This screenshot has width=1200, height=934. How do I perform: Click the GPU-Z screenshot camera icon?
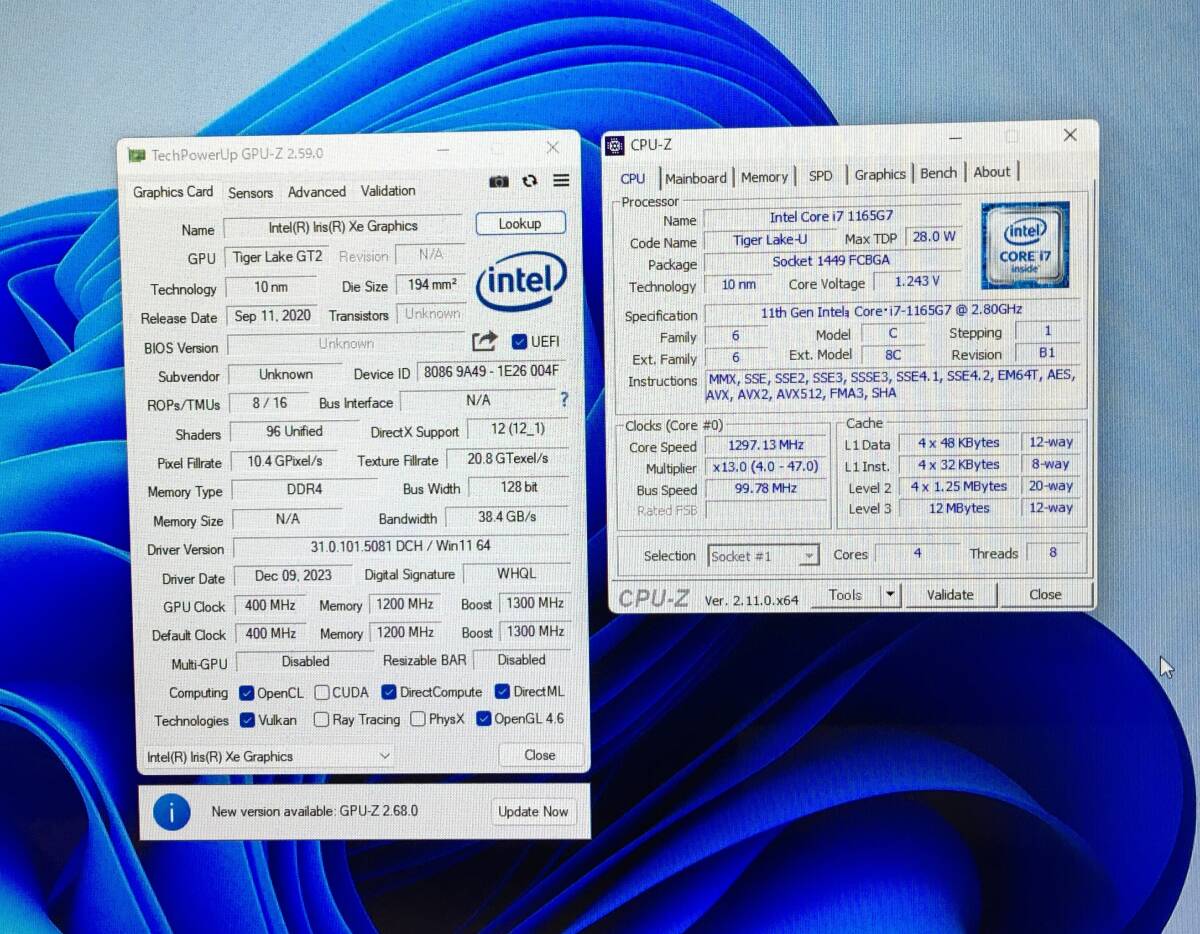click(x=498, y=181)
